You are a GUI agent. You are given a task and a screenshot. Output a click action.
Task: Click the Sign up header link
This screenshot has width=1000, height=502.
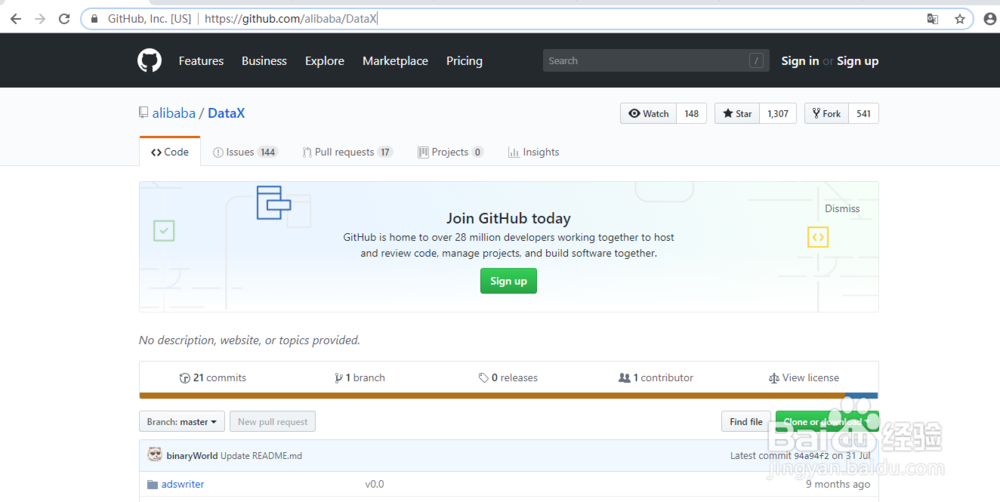click(x=858, y=61)
